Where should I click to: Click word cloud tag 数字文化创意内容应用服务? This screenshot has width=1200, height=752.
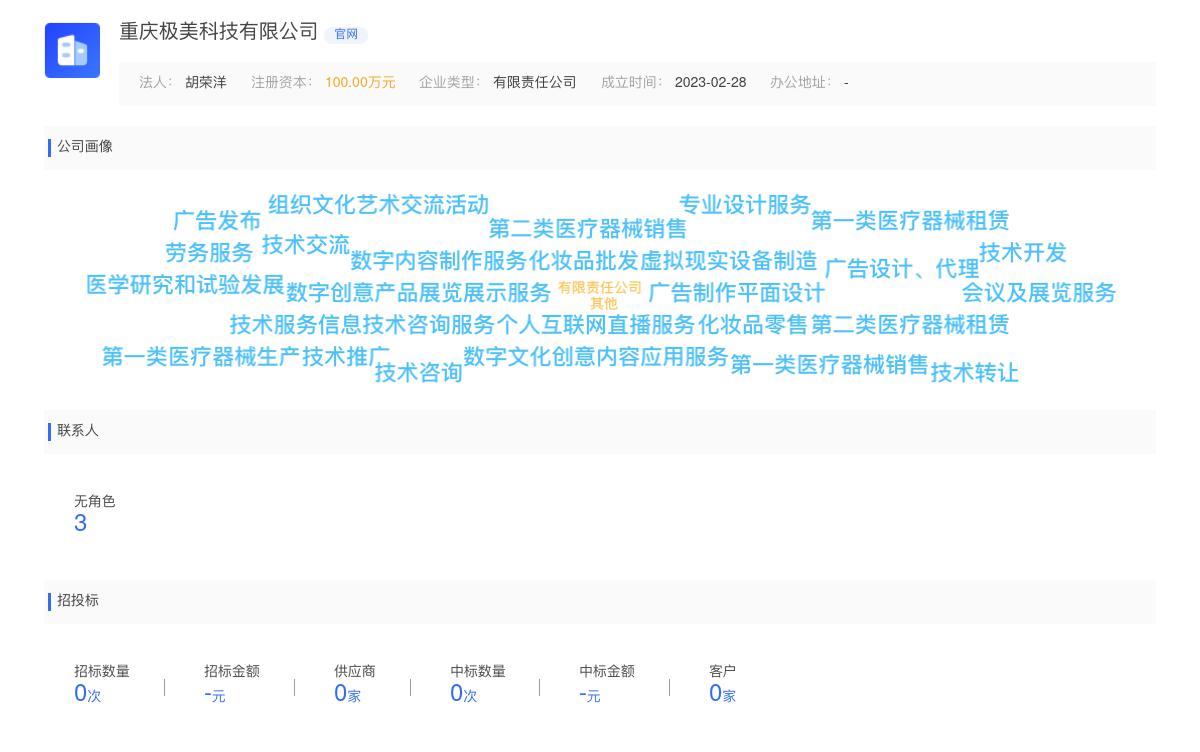coord(596,357)
